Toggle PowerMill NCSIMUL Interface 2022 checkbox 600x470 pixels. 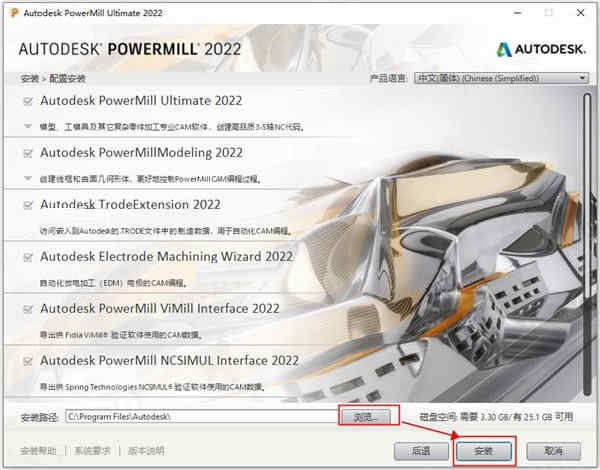[x=28, y=361]
